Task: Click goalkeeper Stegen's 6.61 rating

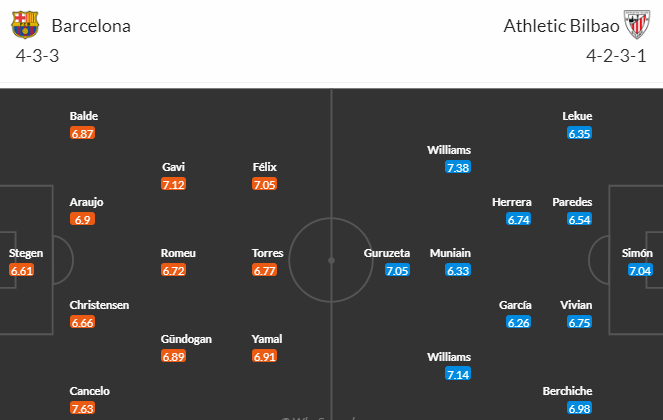Action: (x=22, y=270)
